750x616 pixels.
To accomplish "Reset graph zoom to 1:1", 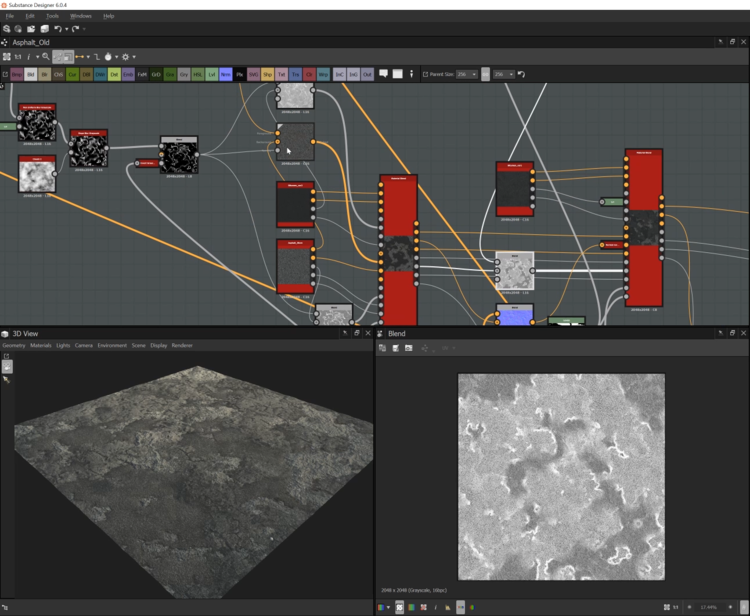I will coord(18,56).
